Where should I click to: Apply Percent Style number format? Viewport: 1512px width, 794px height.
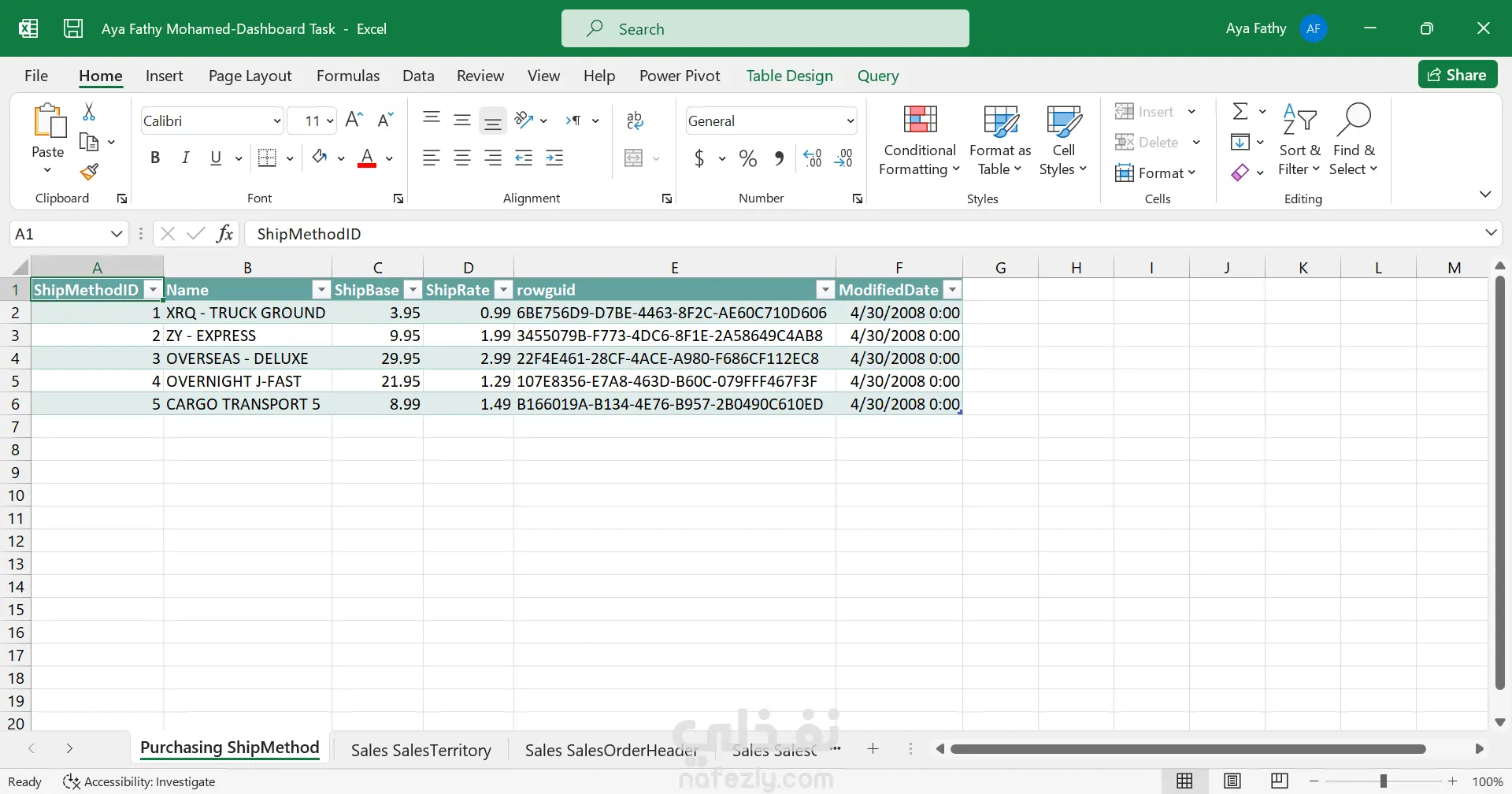click(747, 158)
